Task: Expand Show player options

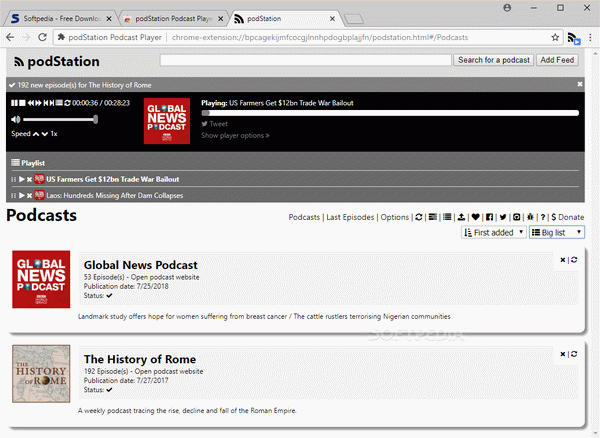Action: (x=235, y=135)
